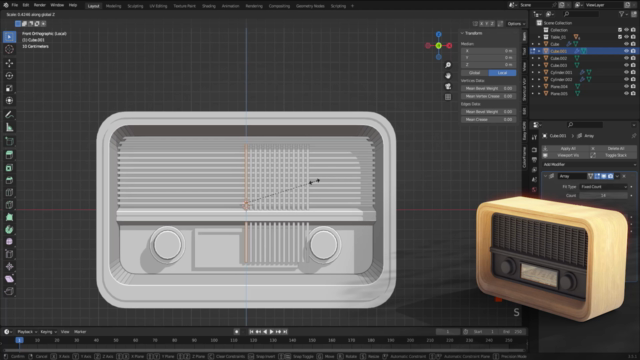Toggle Array modifier viewport display
The image size is (640, 360).
click(x=604, y=176)
